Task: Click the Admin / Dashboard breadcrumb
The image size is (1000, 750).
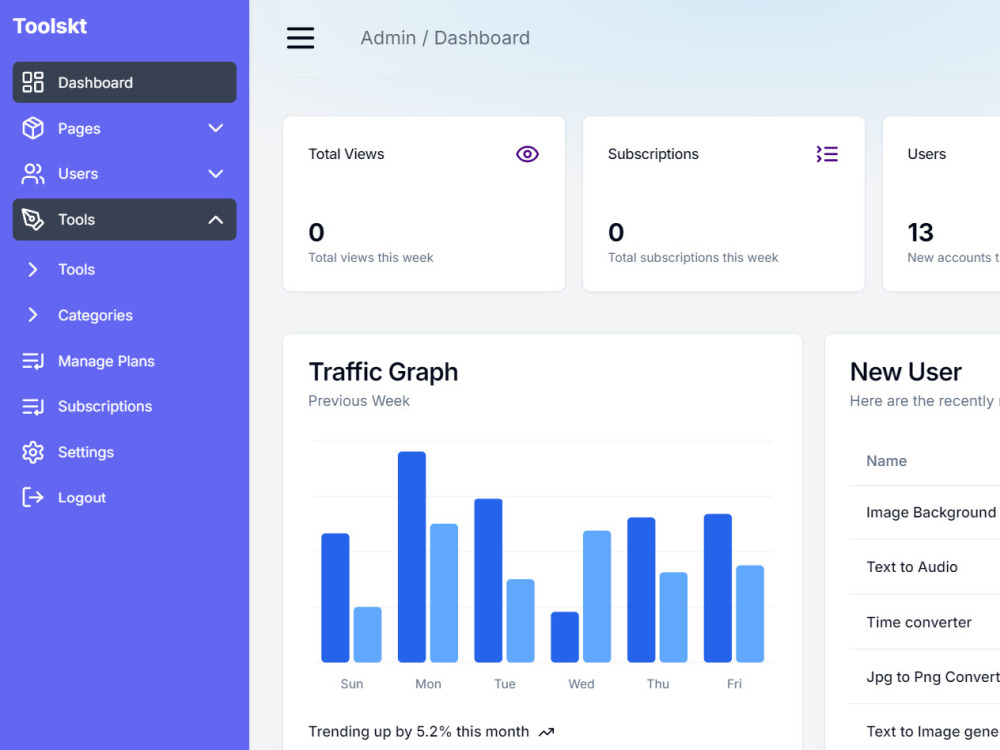Action: click(445, 38)
